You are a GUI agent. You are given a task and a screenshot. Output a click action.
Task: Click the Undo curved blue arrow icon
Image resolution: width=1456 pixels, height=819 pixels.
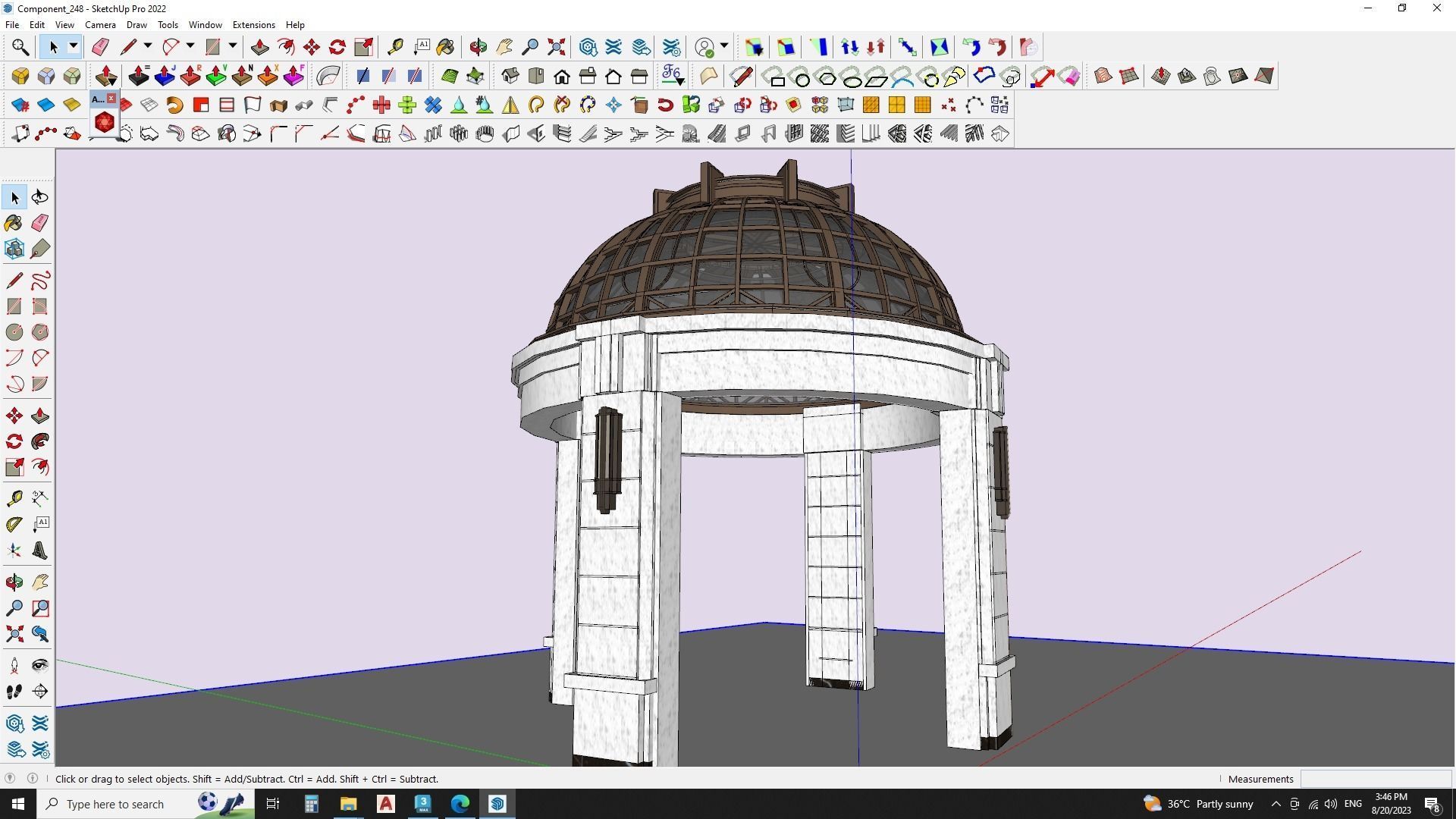tap(971, 47)
